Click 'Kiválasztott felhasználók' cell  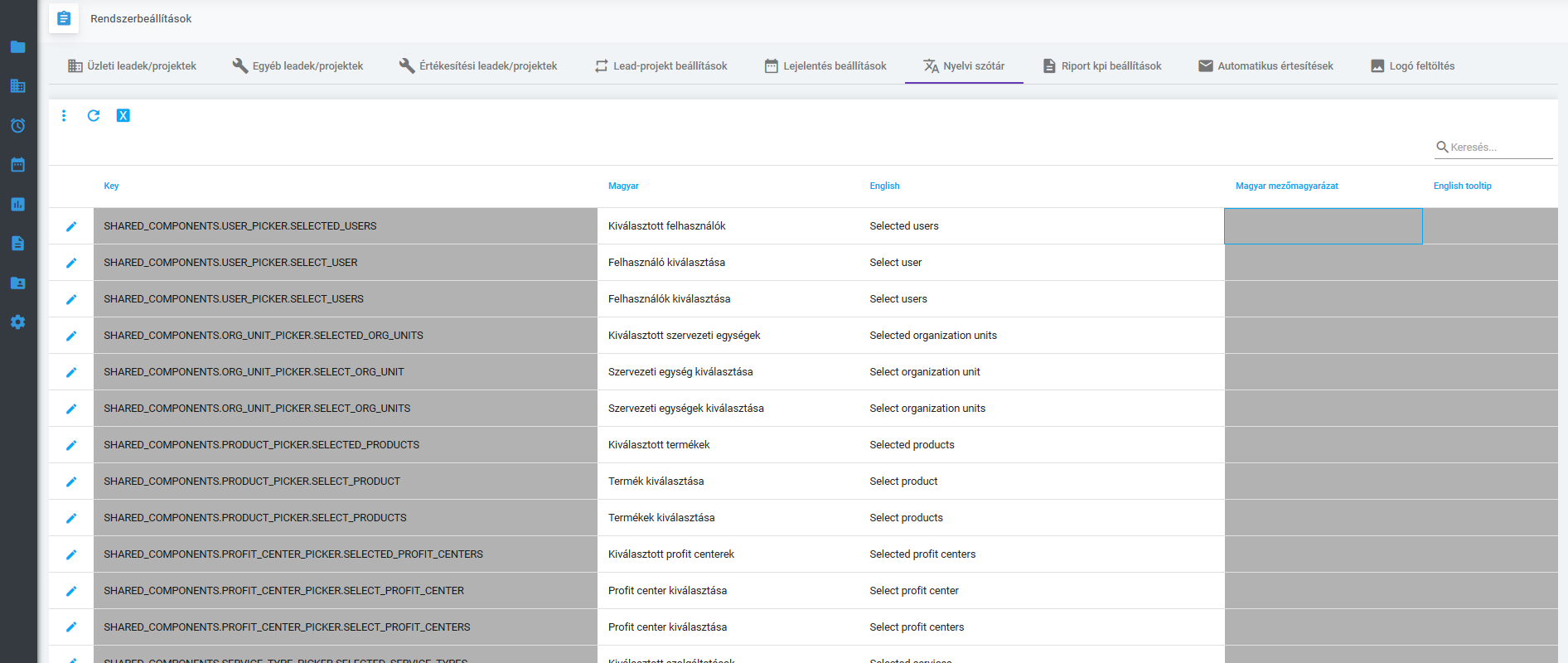coord(728,226)
